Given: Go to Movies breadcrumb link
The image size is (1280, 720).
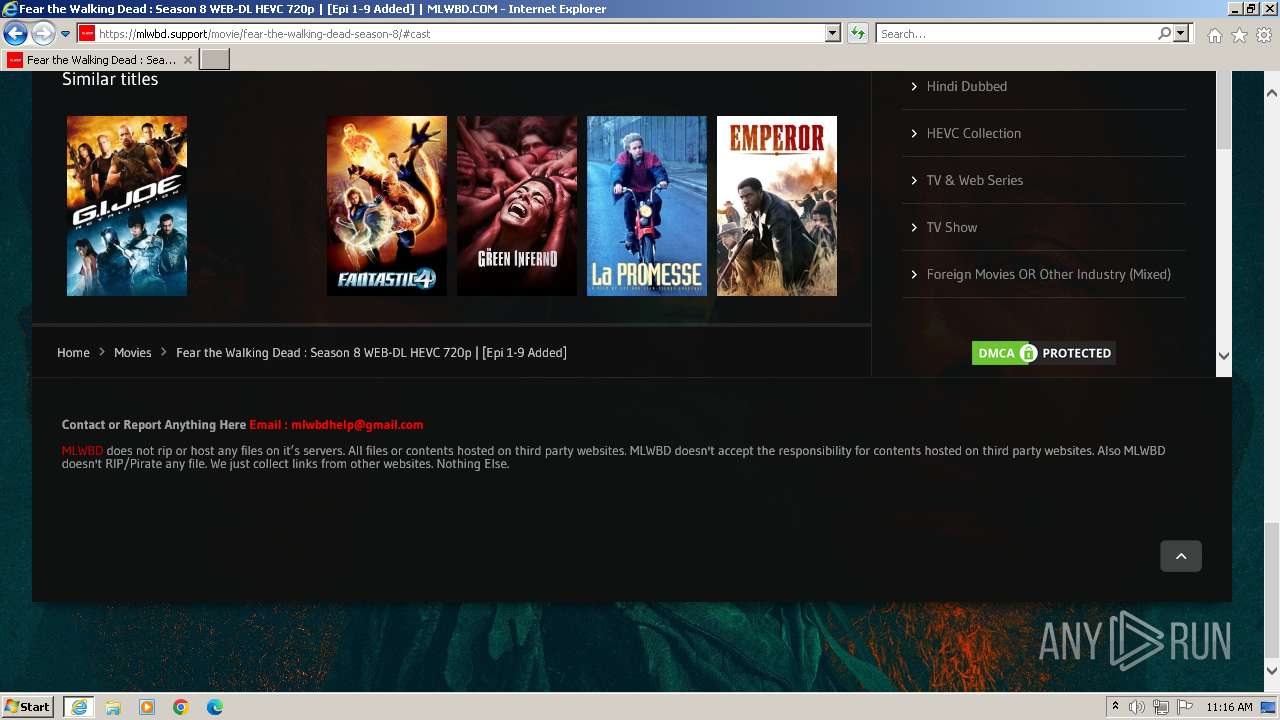Looking at the screenshot, I should 132,352.
